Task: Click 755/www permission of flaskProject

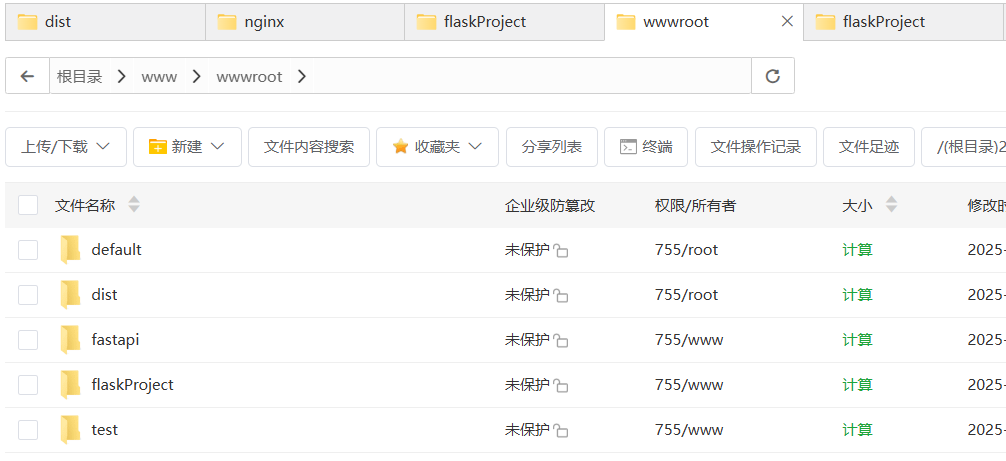Action: 689,384
